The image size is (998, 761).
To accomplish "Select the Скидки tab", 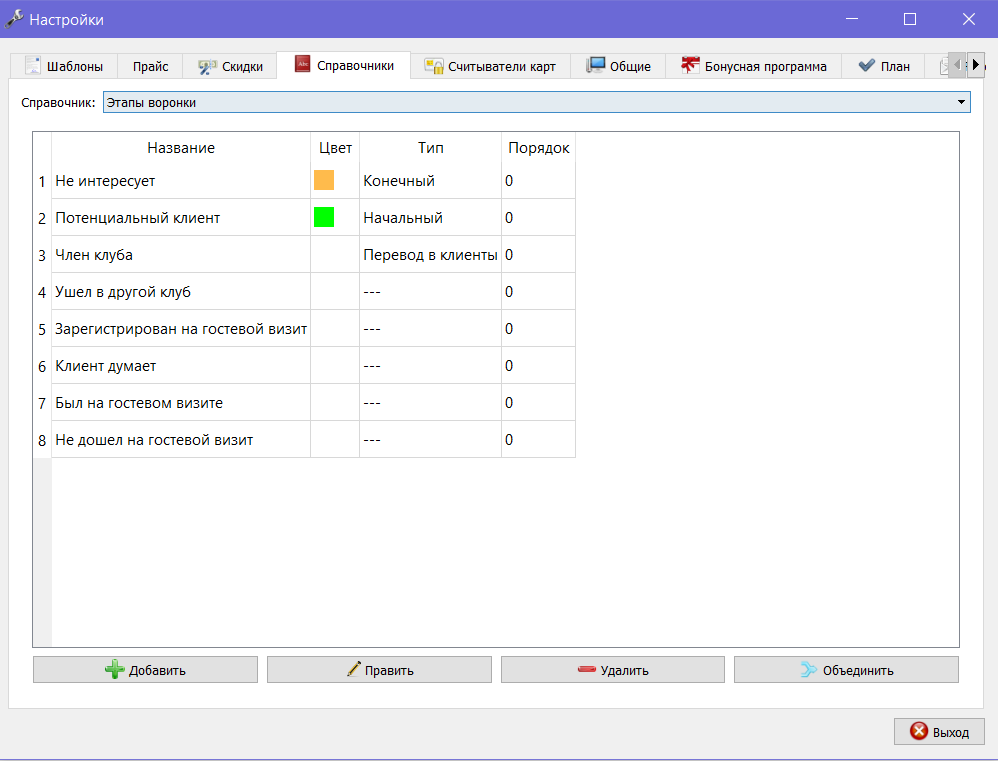I will (230, 66).
